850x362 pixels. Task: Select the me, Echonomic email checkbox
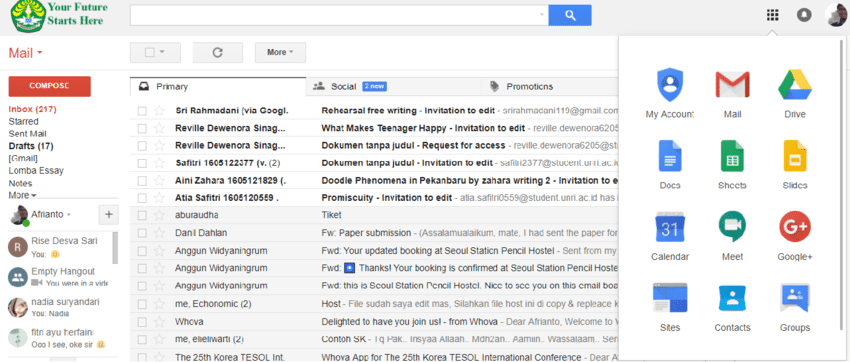[142, 305]
